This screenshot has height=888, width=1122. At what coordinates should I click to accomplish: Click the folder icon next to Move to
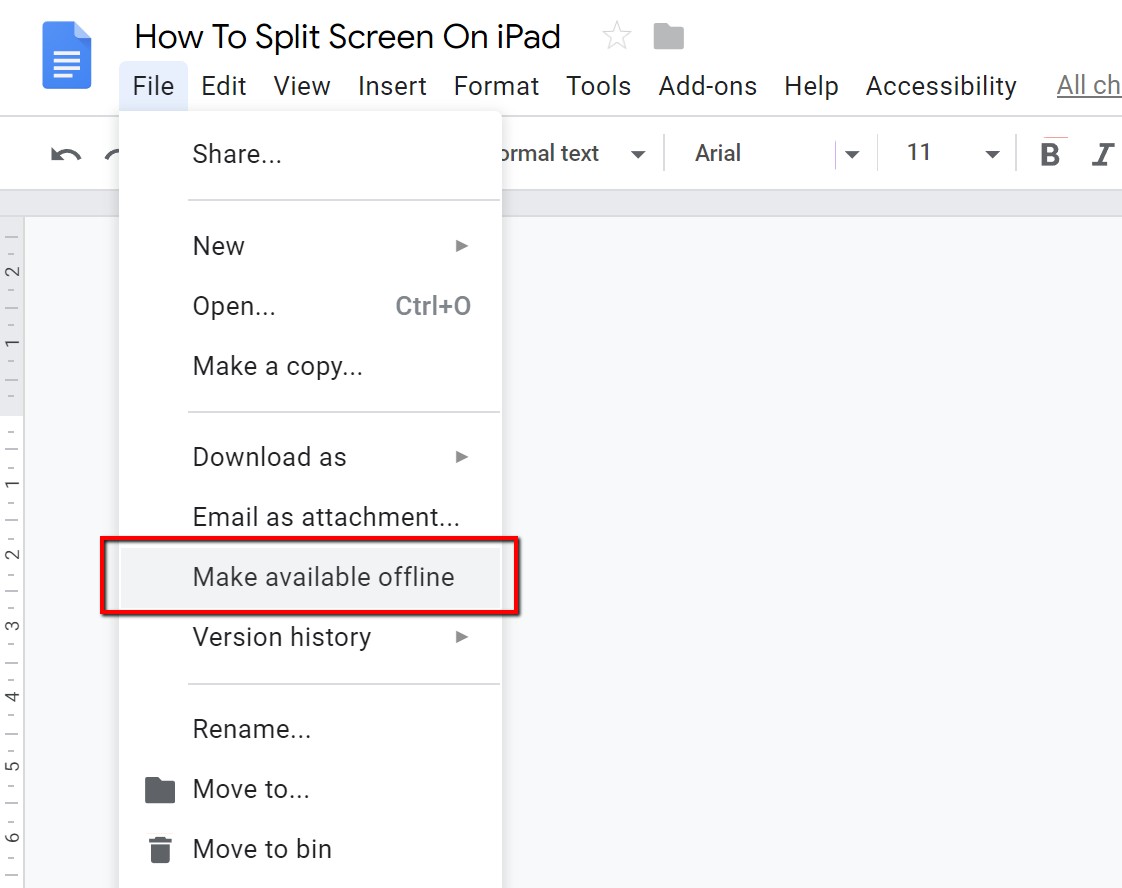(x=160, y=789)
